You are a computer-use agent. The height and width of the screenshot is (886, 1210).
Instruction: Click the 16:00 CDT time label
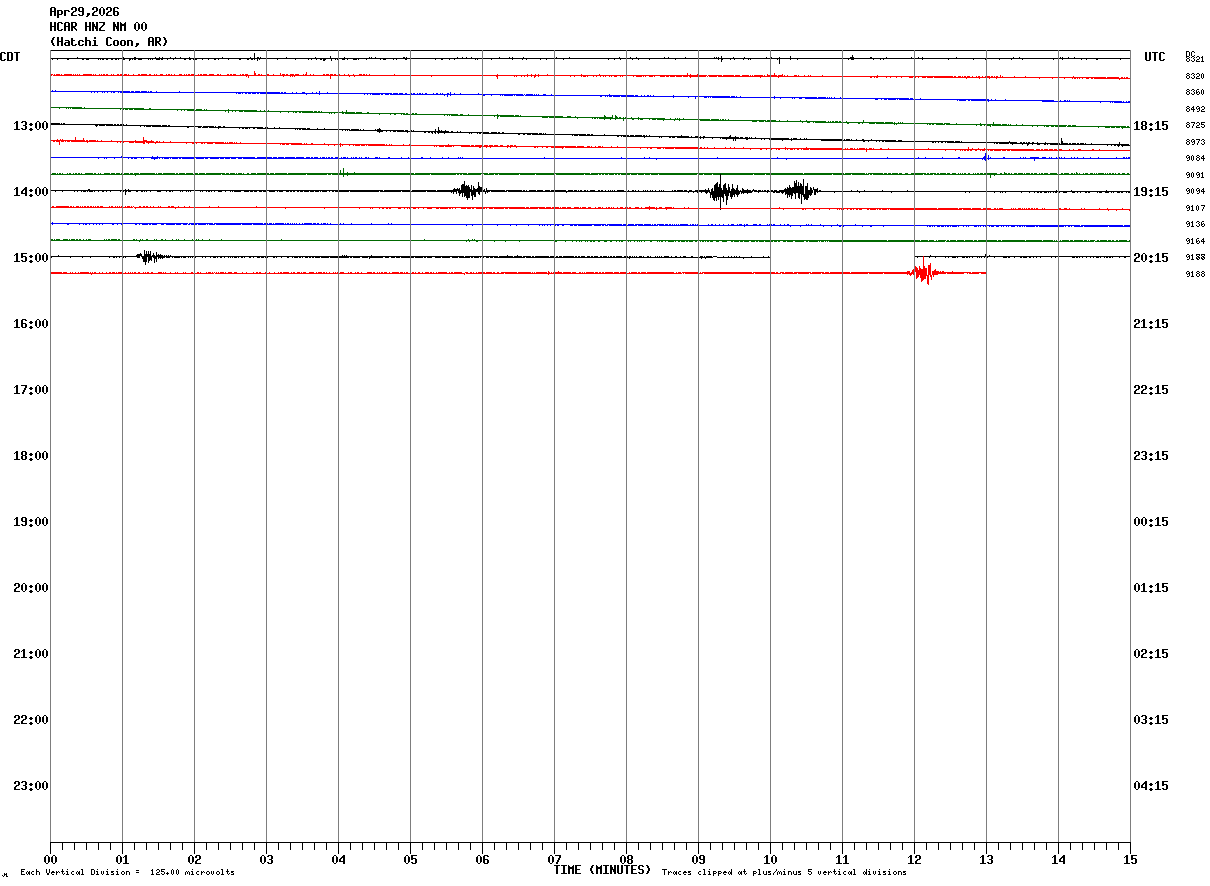31,323
